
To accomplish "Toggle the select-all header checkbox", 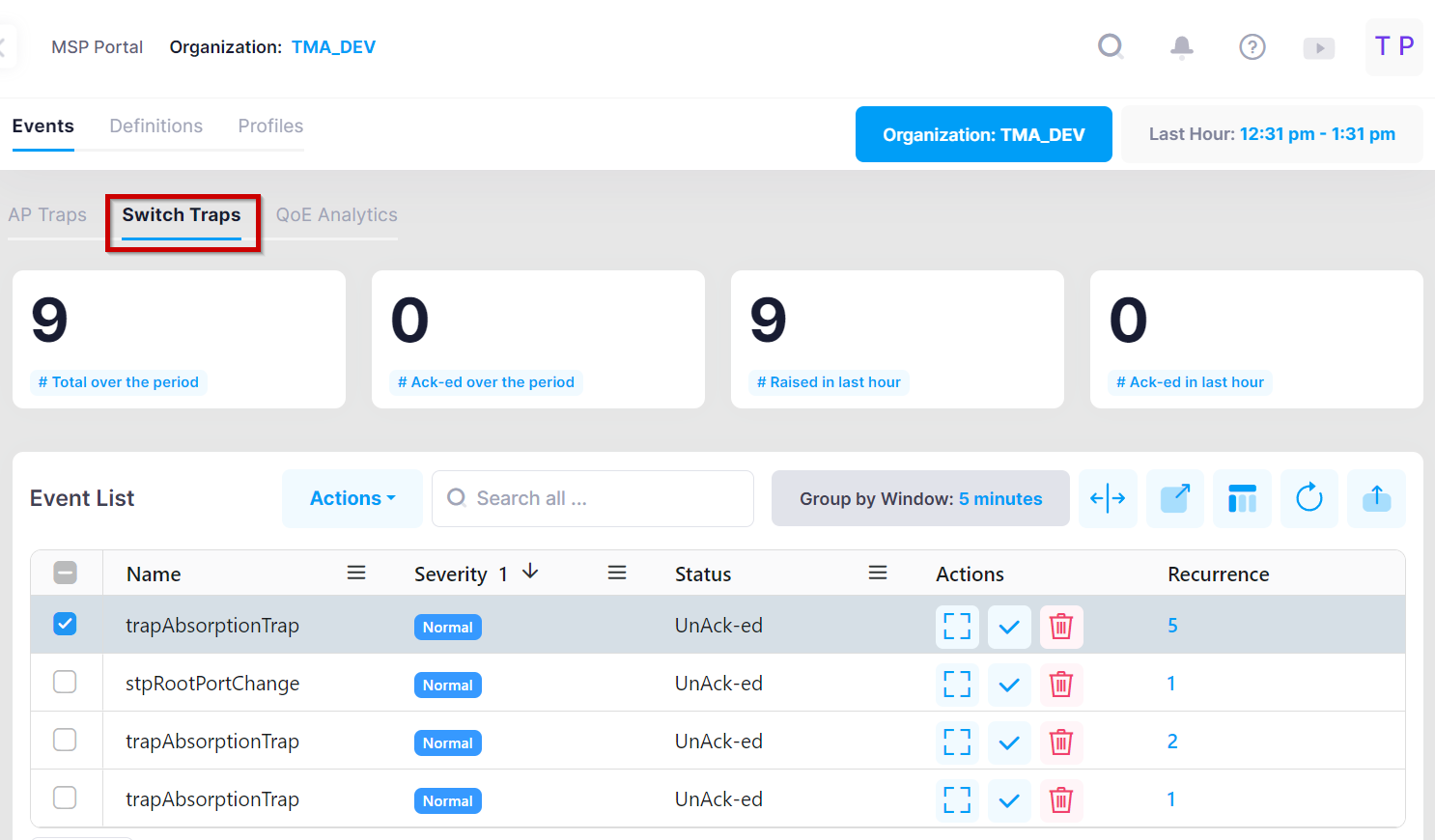I will 65,573.
